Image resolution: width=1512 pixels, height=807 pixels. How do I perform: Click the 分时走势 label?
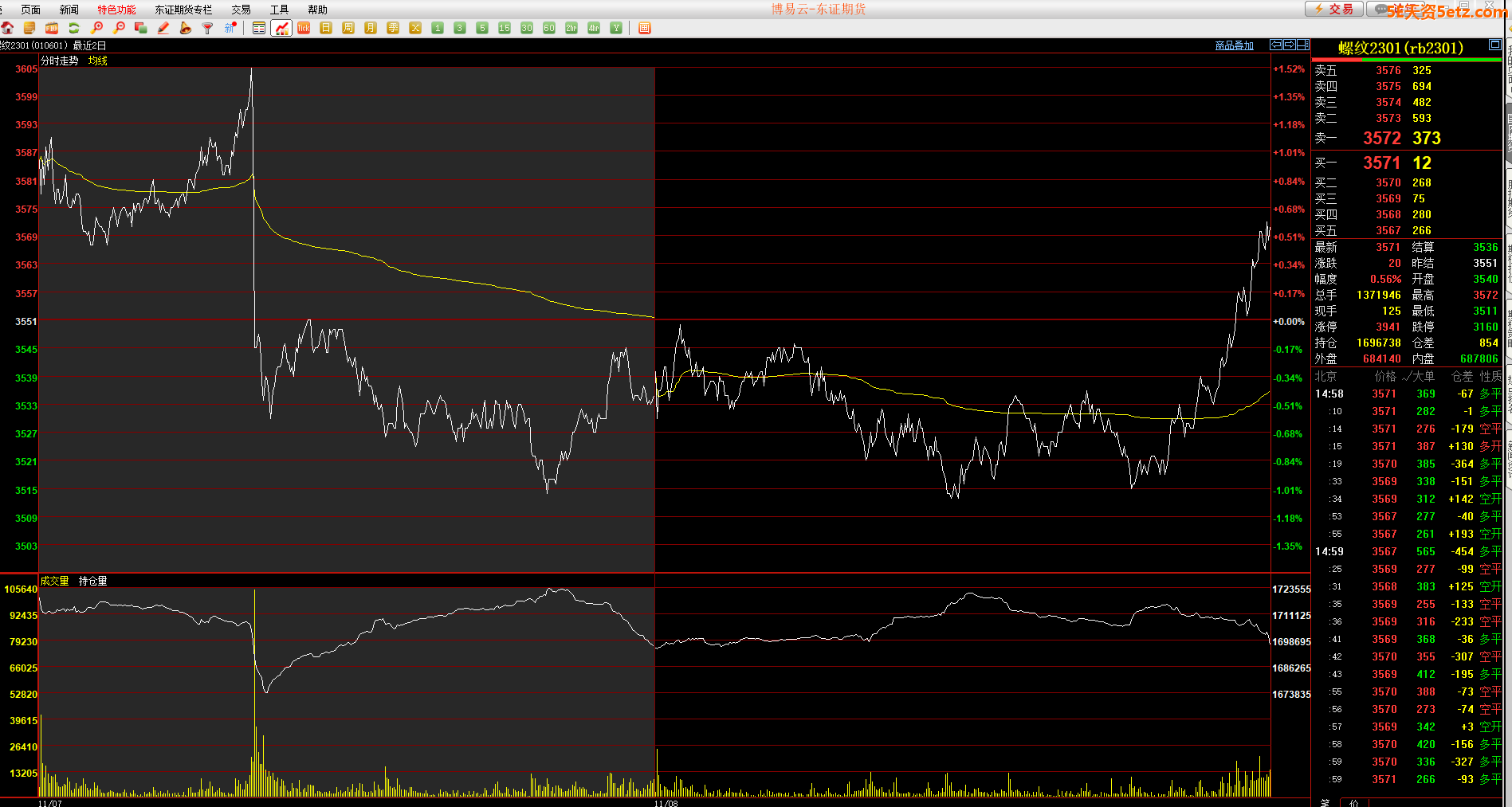(60, 61)
